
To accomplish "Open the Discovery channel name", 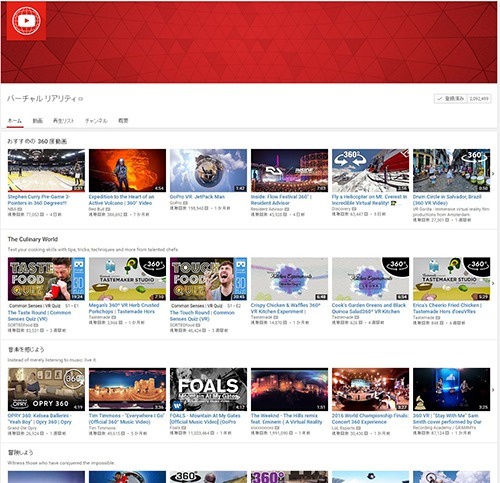I will (341, 209).
